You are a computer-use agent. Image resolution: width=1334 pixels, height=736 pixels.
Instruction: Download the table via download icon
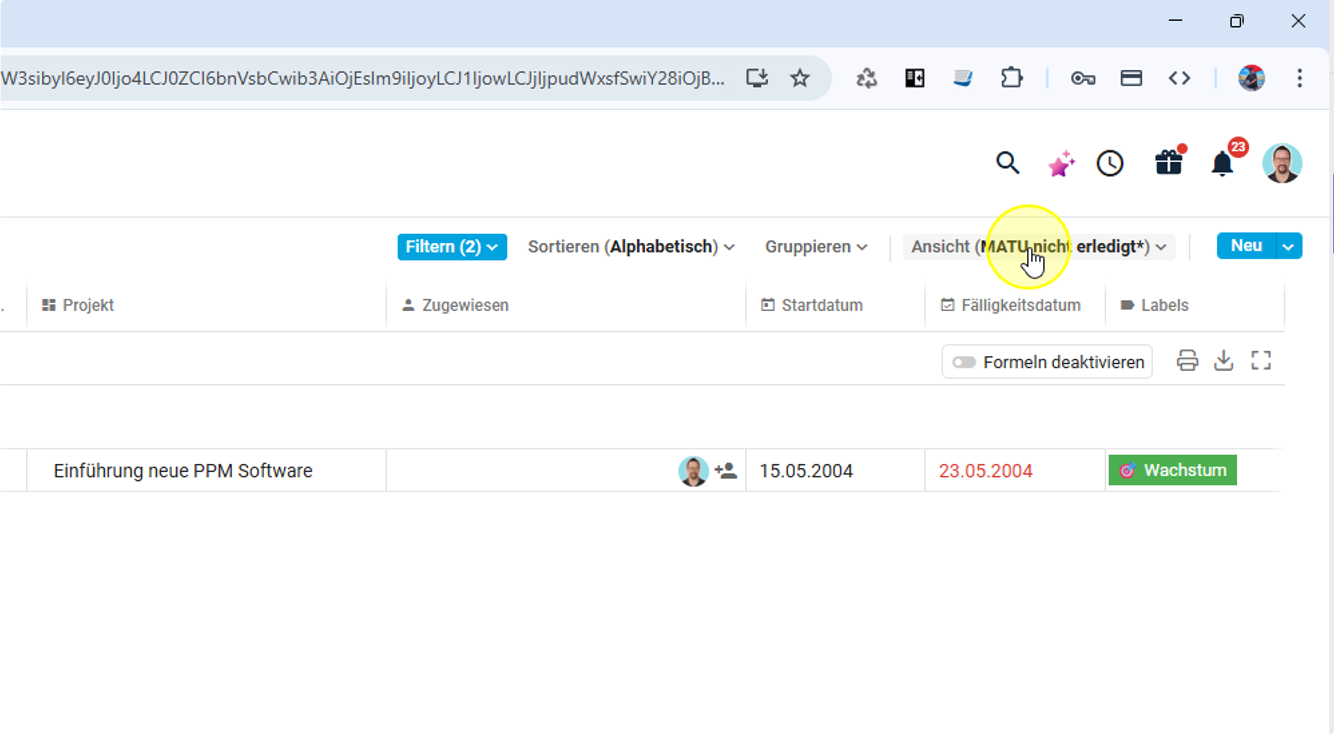coord(1223,361)
